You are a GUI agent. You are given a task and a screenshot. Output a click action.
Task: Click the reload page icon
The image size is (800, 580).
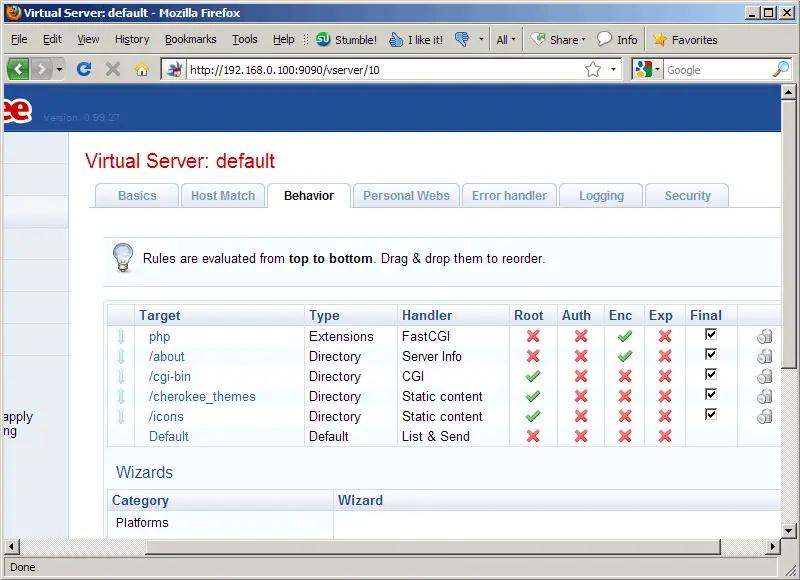click(85, 69)
